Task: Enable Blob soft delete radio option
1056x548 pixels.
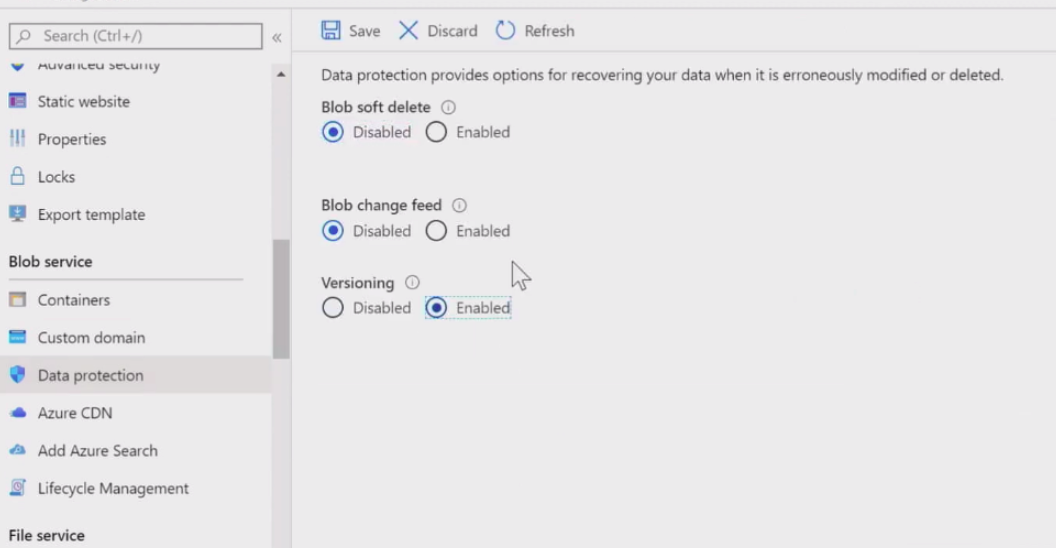Action: (x=436, y=132)
